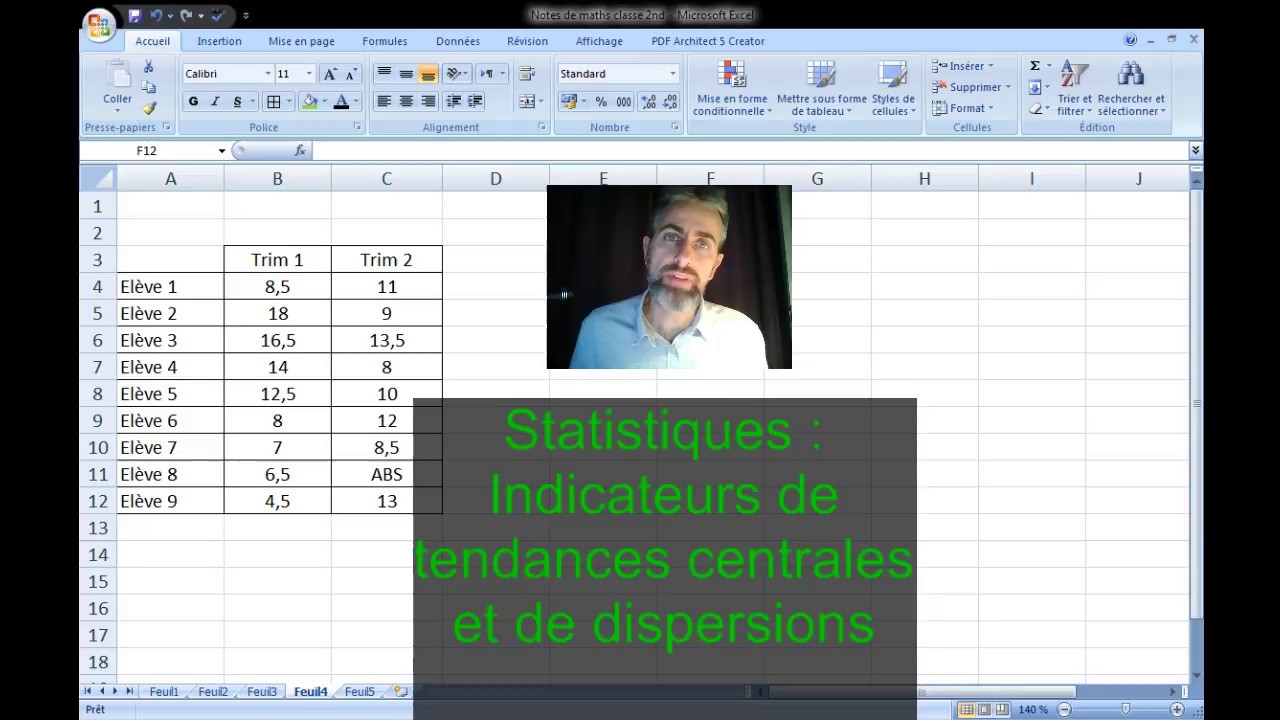Align cell text to the right
1280x720 pixels.
point(428,101)
